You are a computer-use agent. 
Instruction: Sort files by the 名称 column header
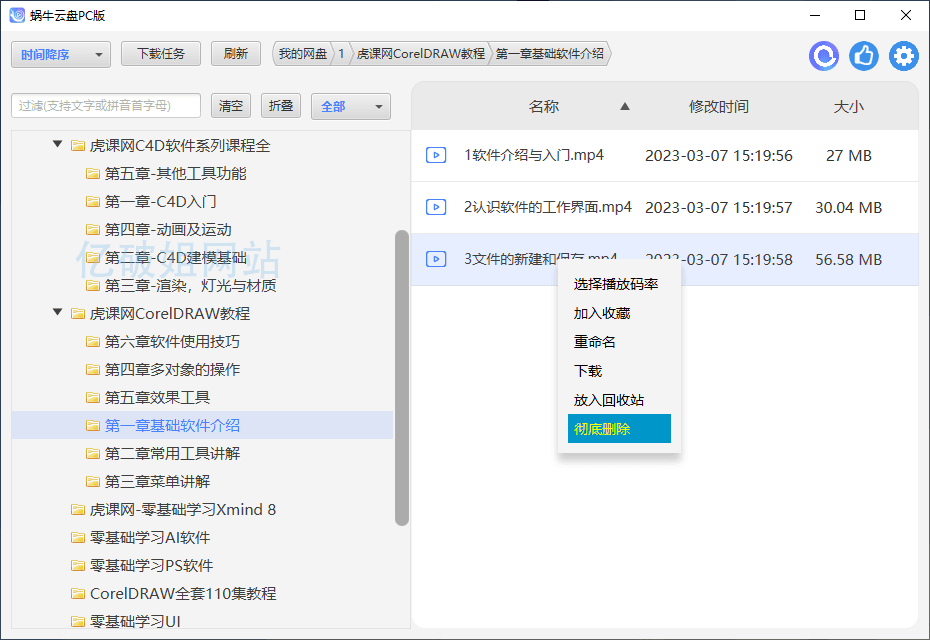544,106
